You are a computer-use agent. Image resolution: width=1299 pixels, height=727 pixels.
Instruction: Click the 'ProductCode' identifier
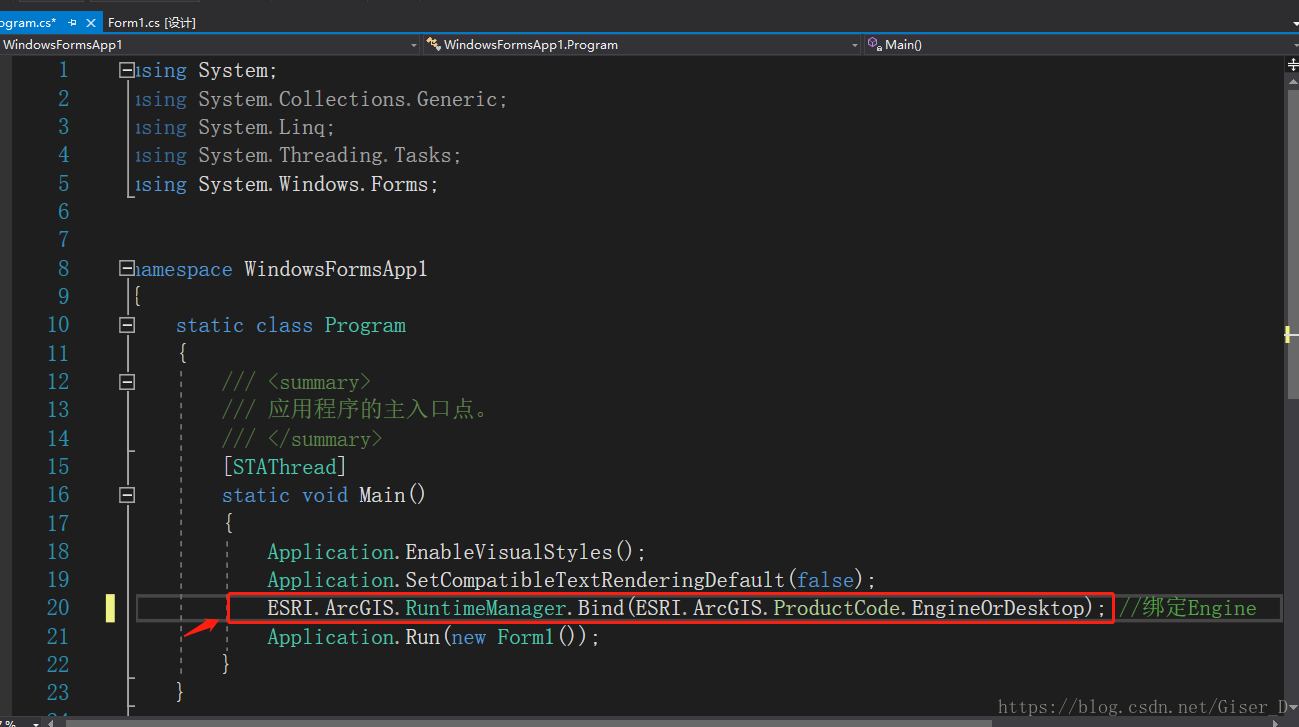pyautogui.click(x=835, y=608)
